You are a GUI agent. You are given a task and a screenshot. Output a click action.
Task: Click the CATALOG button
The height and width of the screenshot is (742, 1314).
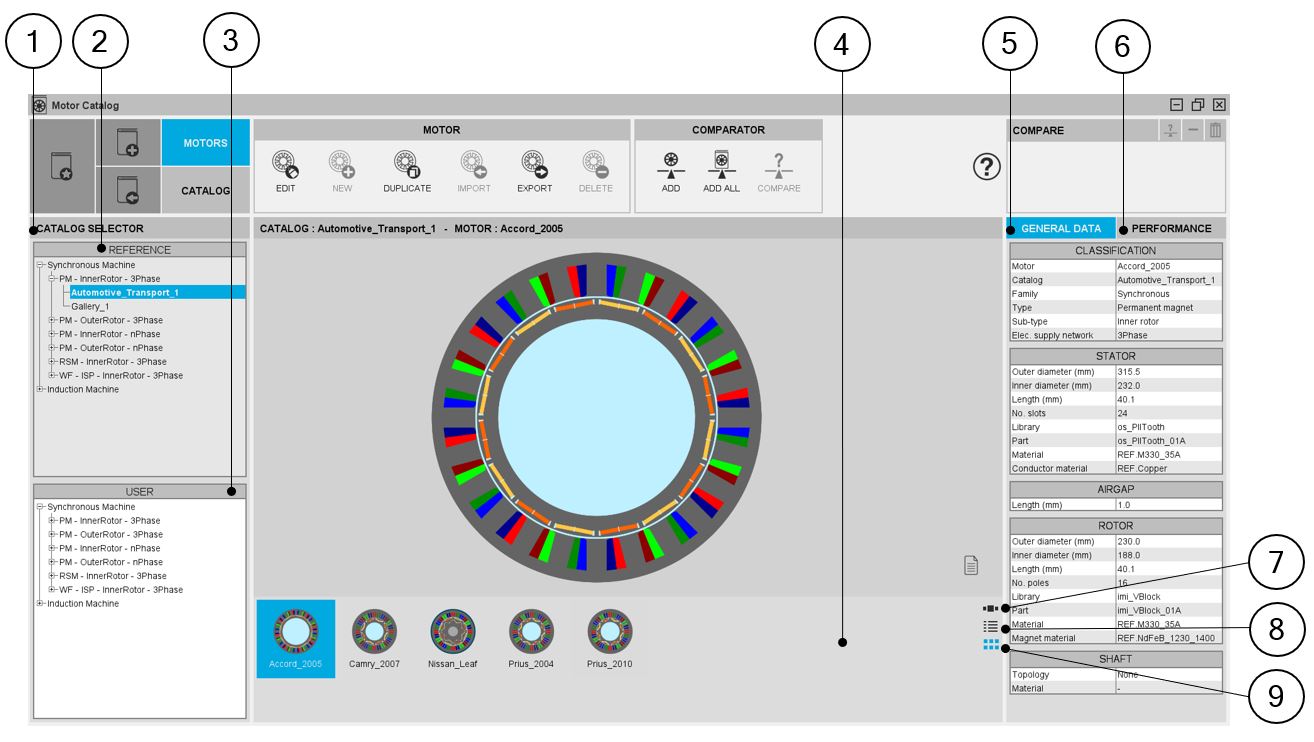coord(205,190)
